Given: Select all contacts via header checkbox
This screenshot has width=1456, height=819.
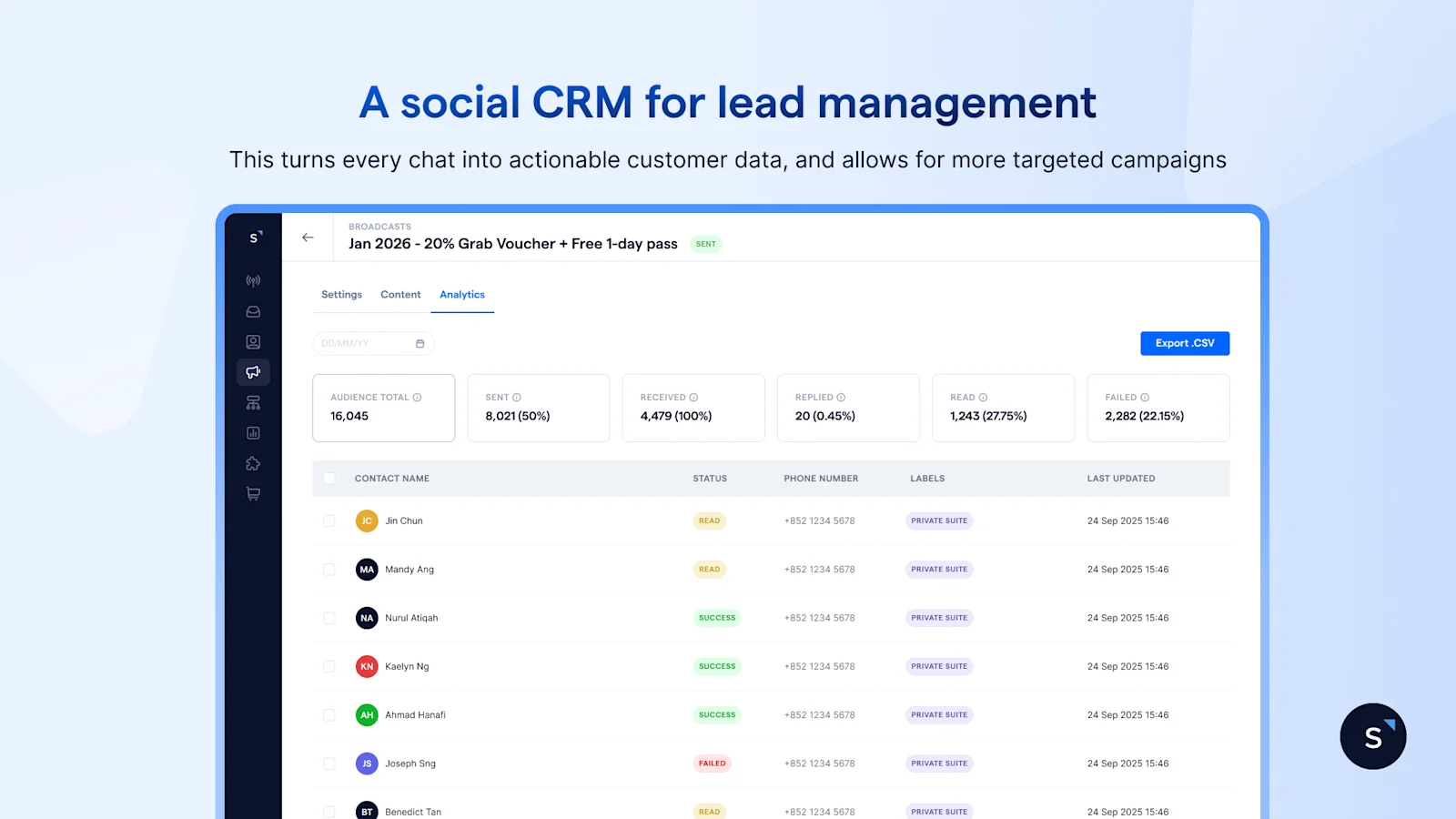Looking at the screenshot, I should click(329, 478).
